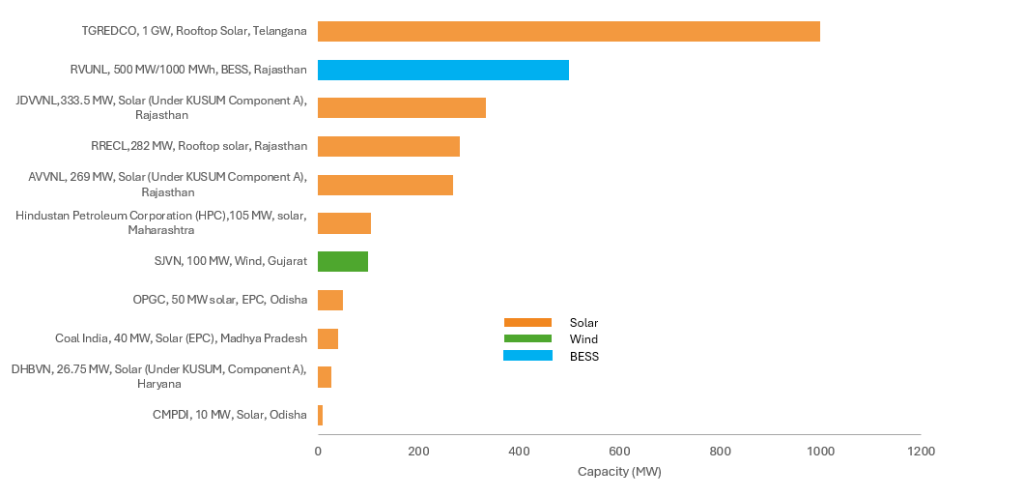Select the green SJVN Wind bar
The image size is (1024, 497).
tap(343, 262)
